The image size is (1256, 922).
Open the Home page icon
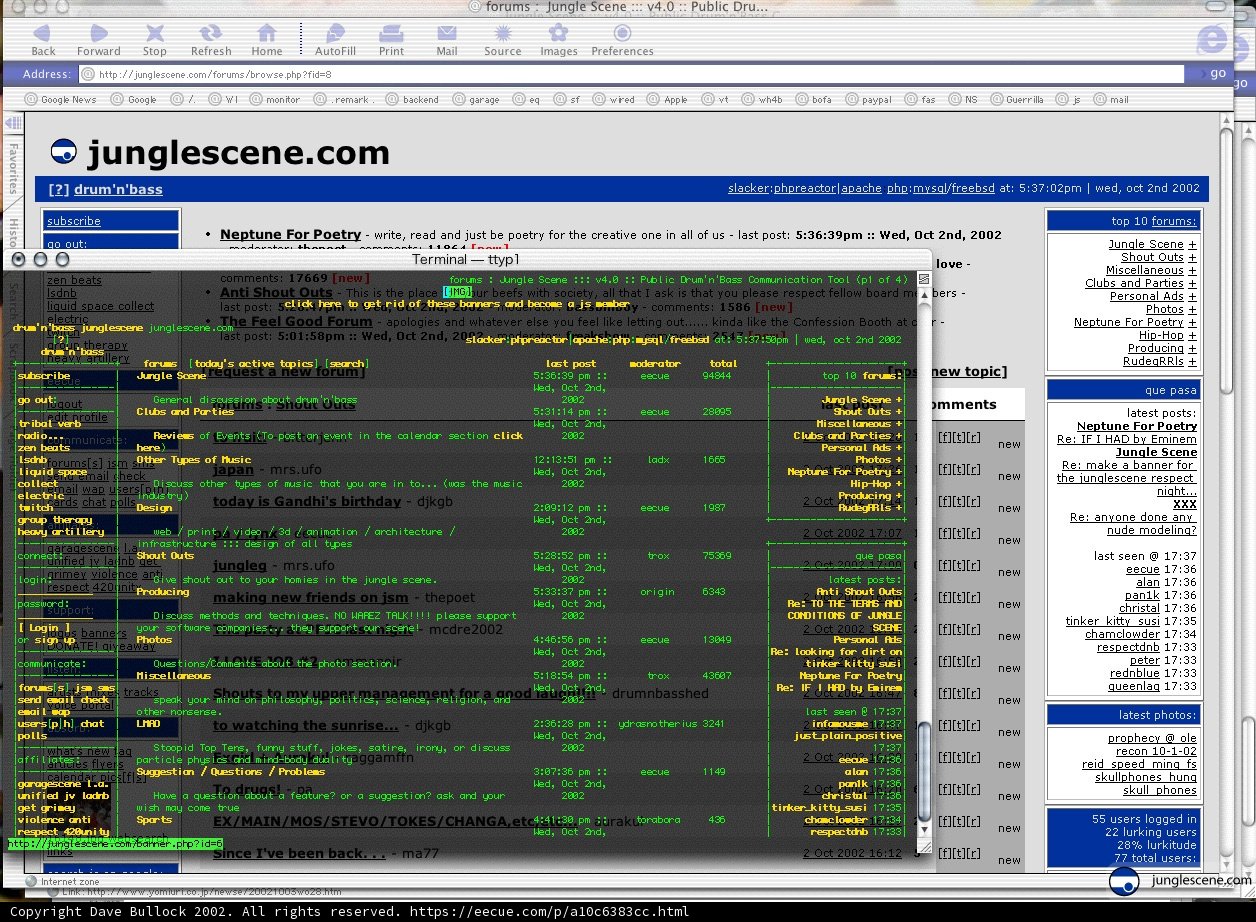point(266,38)
